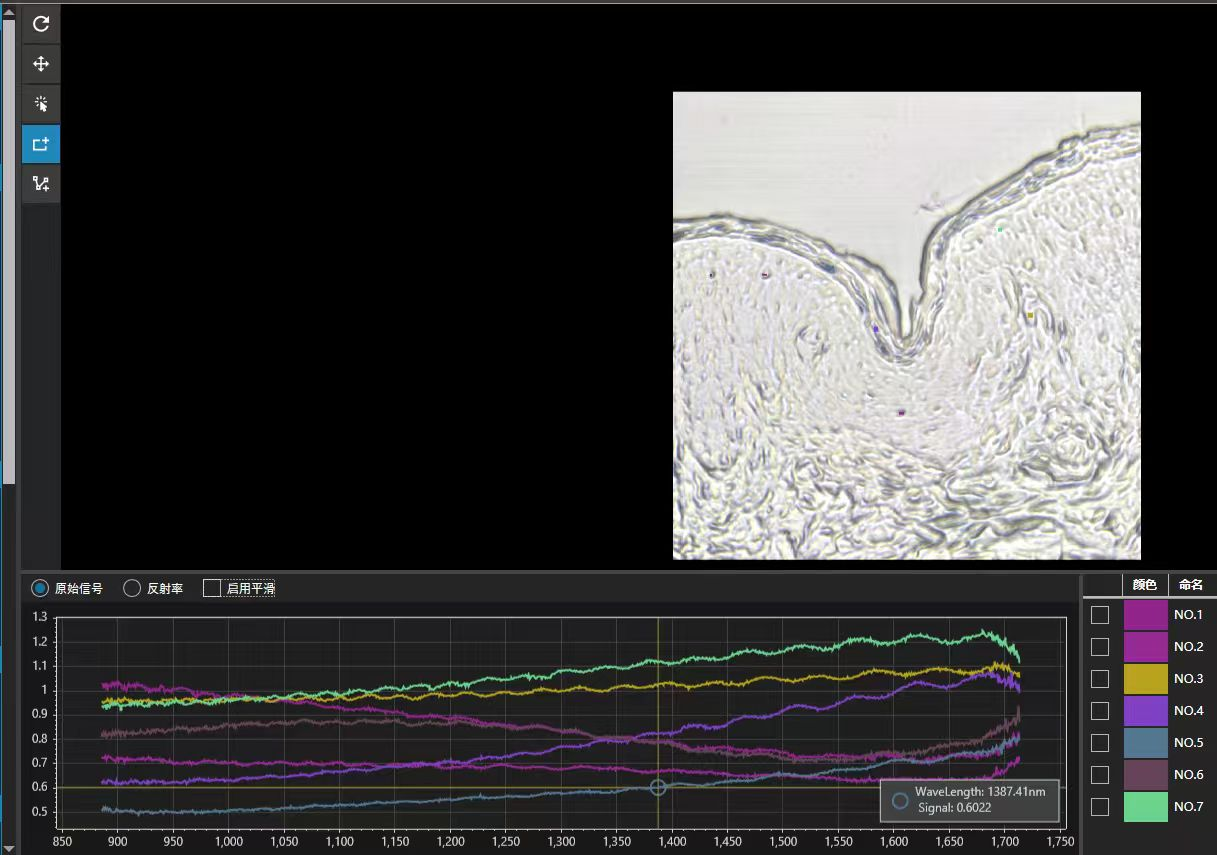
Task: Select the pan/move tool
Action: coord(41,64)
